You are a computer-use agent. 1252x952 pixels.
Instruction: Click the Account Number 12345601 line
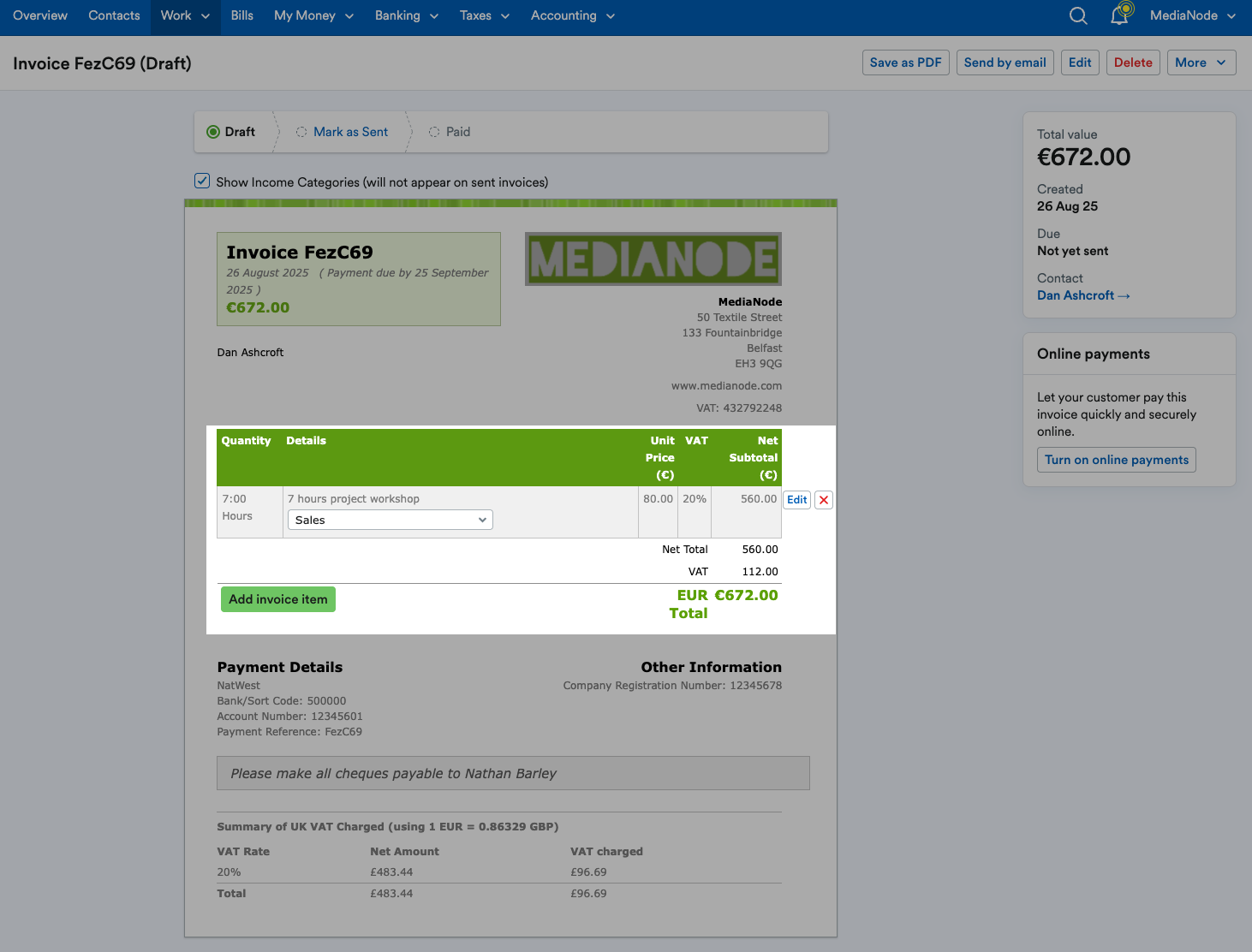point(290,717)
